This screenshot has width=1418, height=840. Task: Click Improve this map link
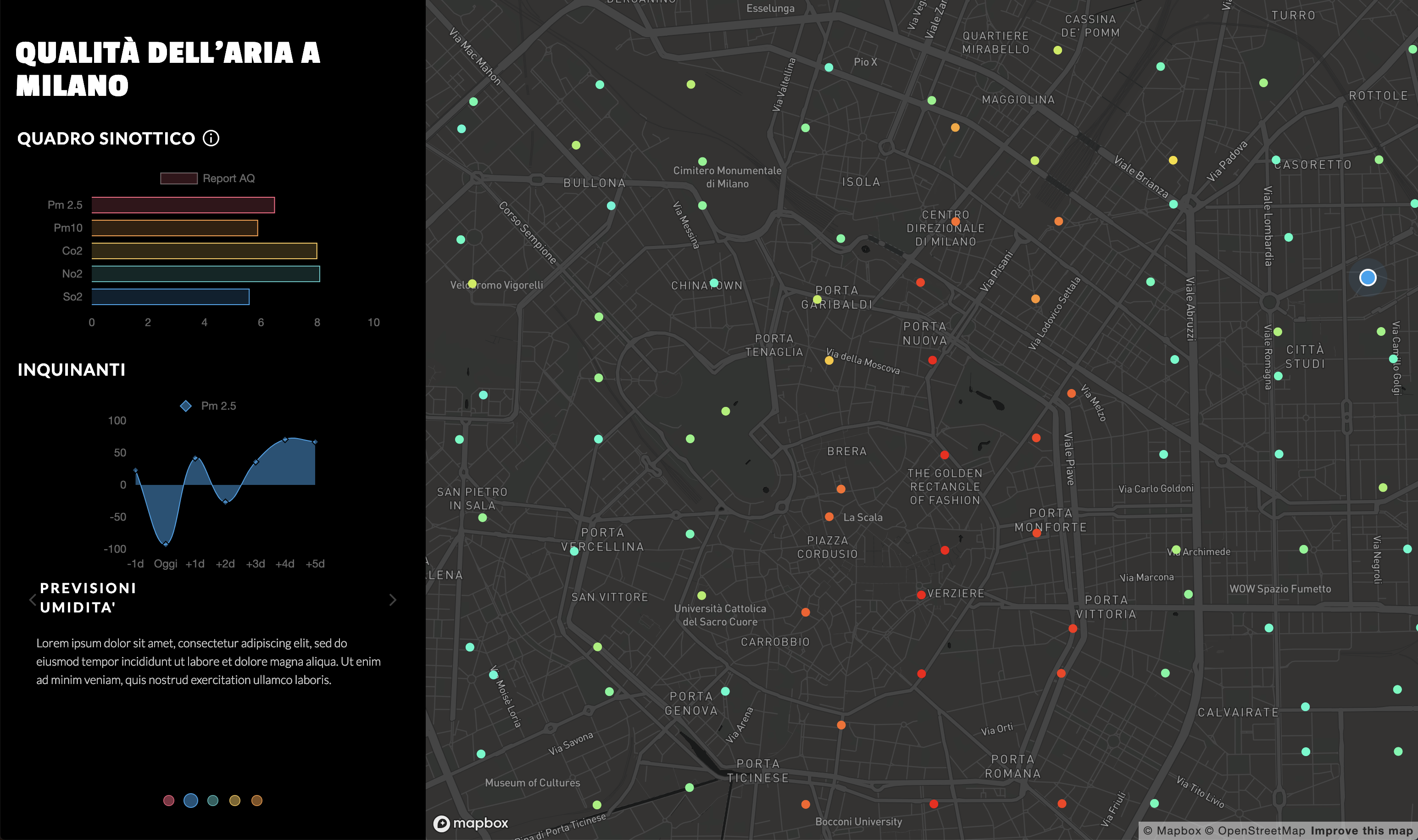coord(1362,831)
